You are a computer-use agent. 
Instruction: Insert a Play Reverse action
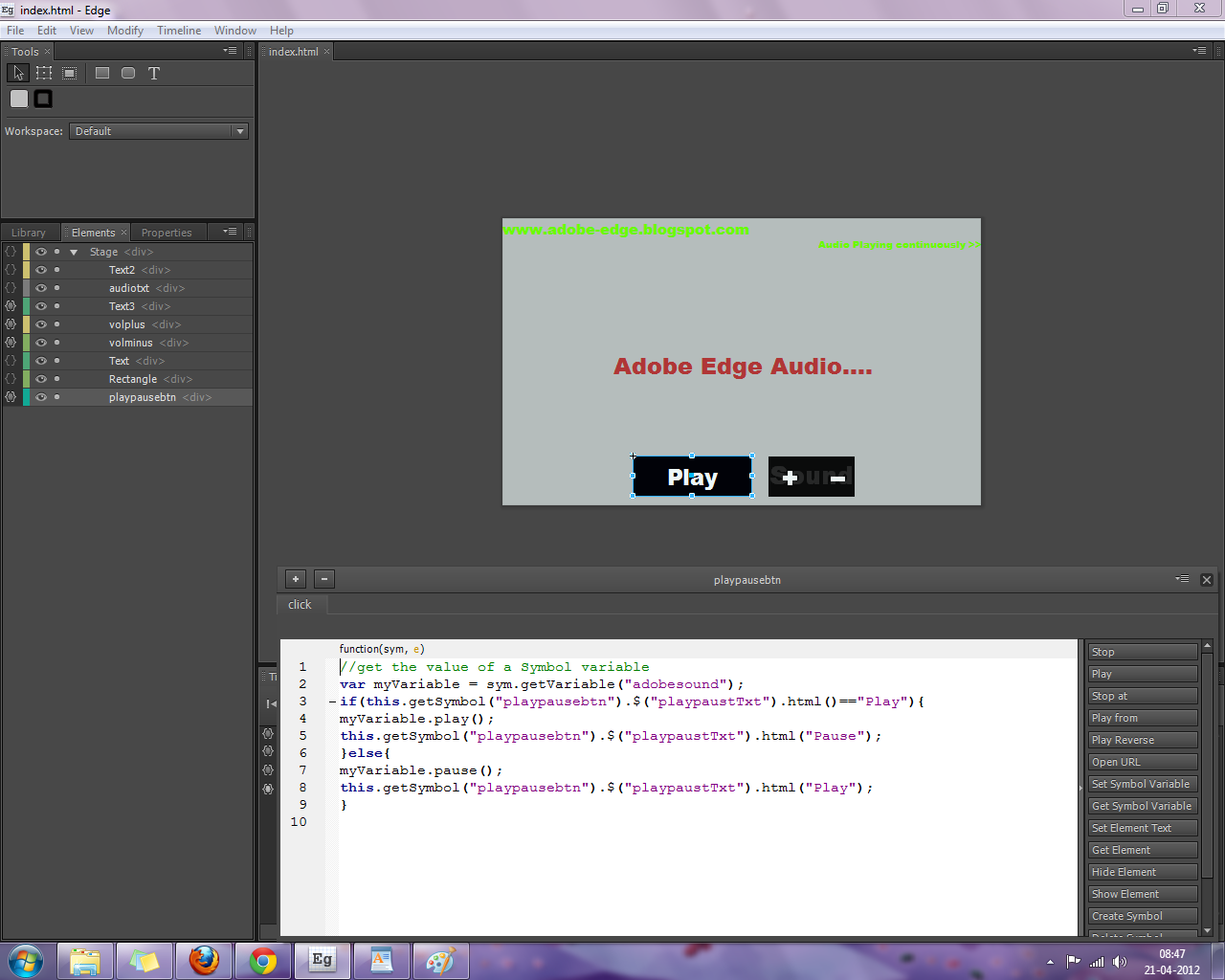click(1143, 739)
